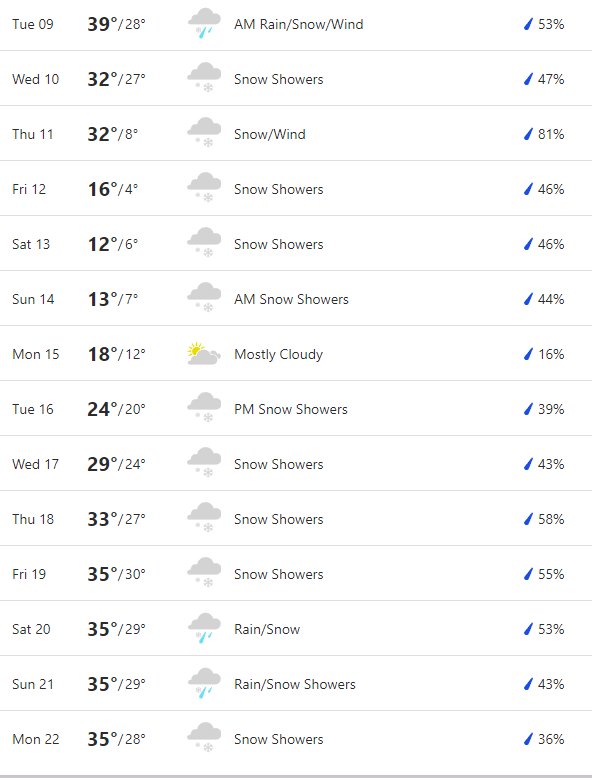Click the 55% precipitation chance for Fri 19

tap(551, 574)
